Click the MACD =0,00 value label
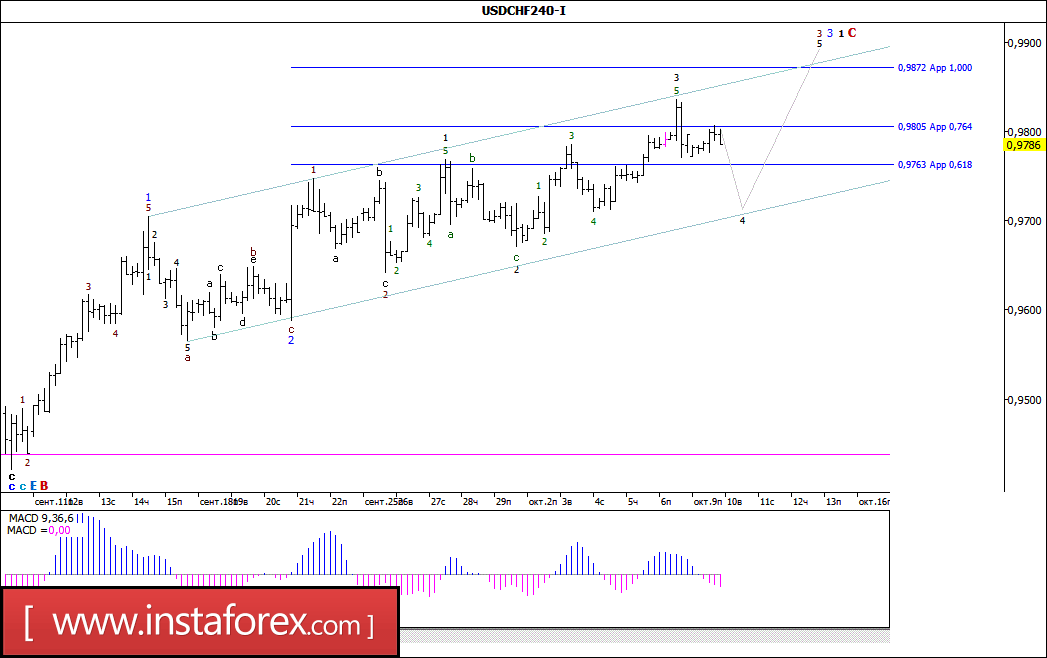 tap(39, 530)
